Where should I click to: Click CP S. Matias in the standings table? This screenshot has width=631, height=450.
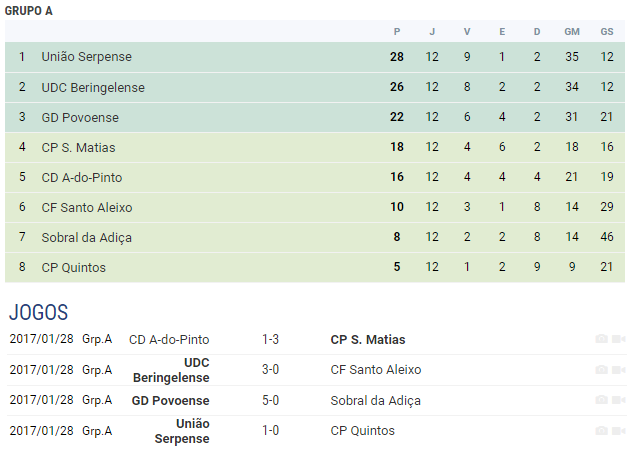[x=78, y=147]
